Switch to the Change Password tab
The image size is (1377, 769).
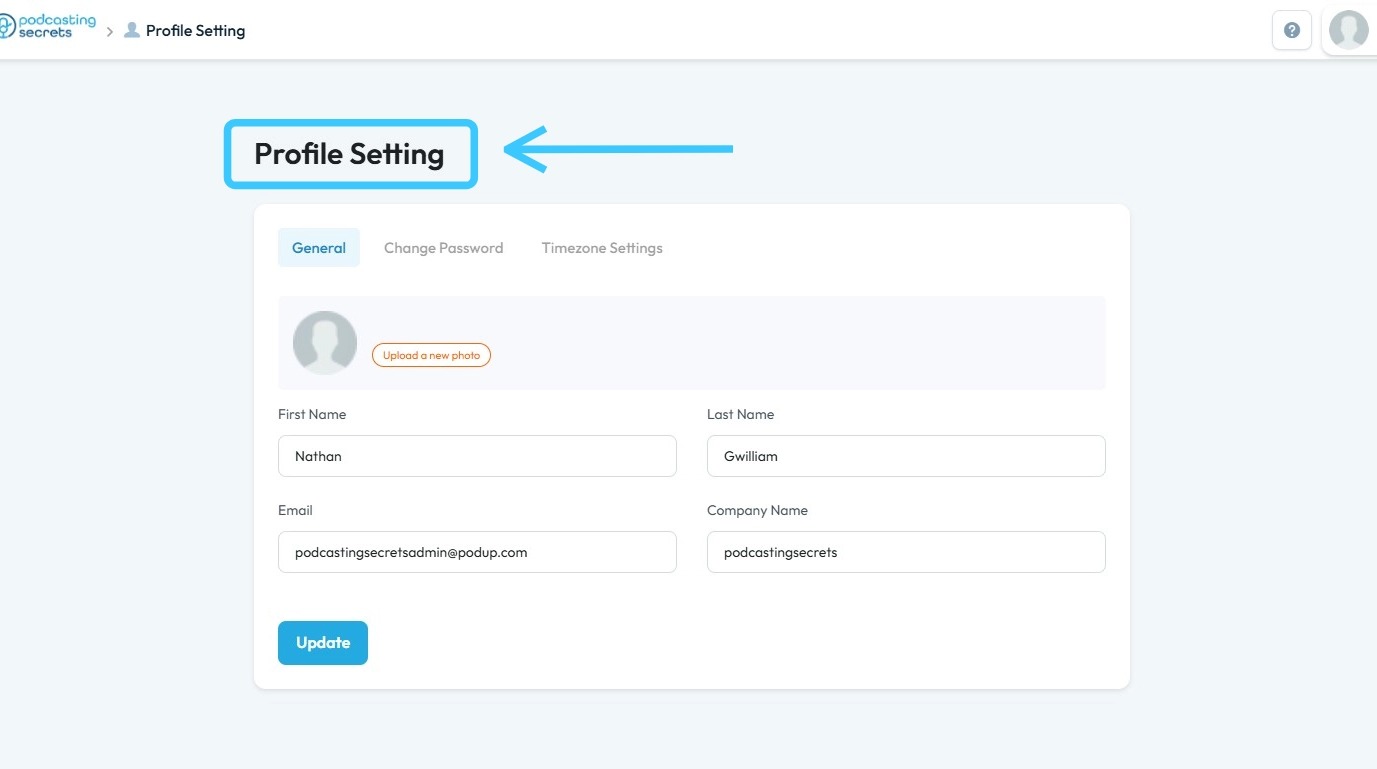coord(443,248)
